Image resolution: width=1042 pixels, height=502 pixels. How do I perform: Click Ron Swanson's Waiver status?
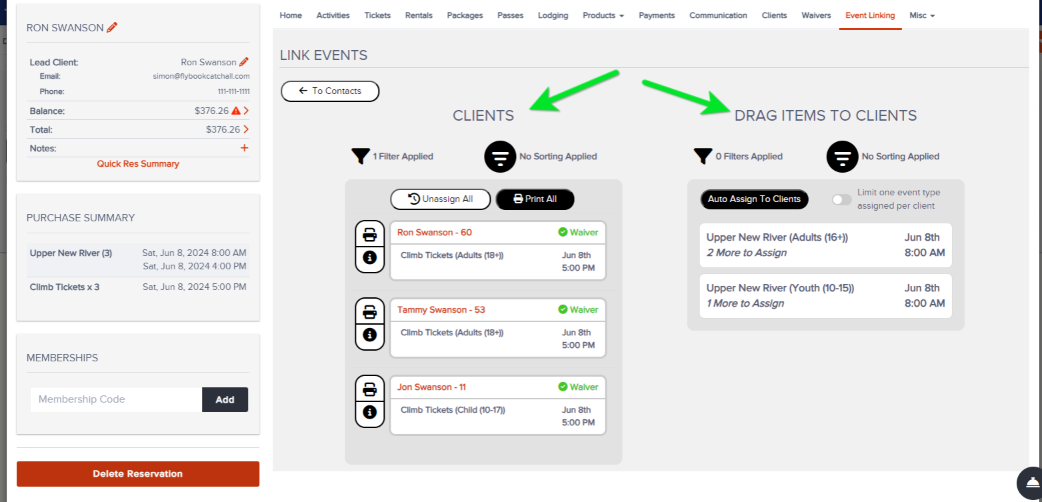(x=578, y=233)
